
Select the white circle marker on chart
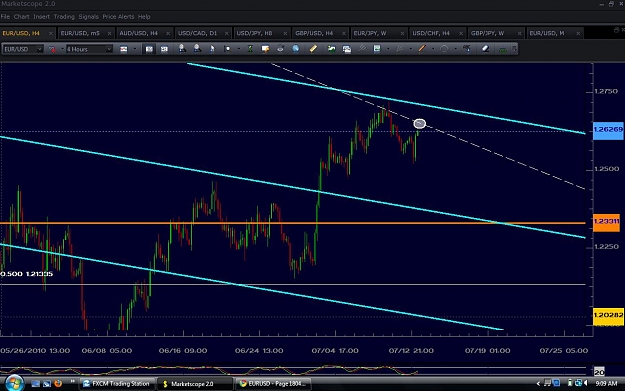419,124
